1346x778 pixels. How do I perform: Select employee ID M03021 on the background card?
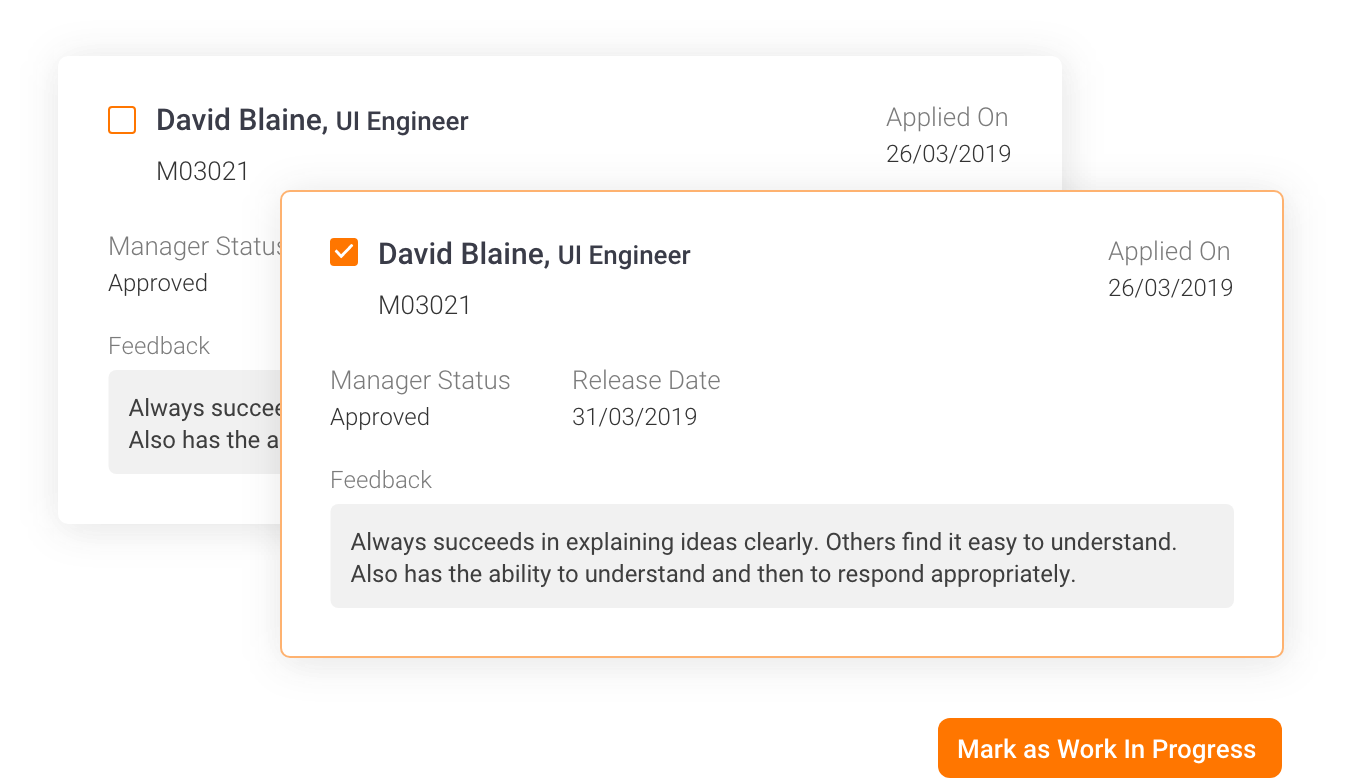click(x=203, y=171)
